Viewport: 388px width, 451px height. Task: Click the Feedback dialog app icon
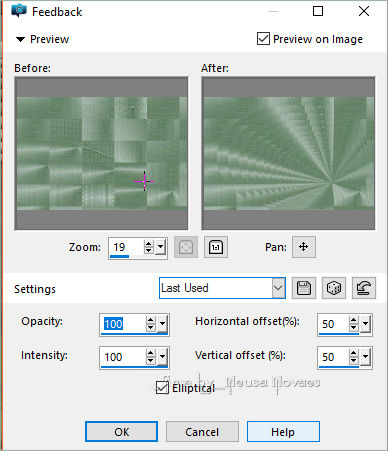(x=19, y=11)
